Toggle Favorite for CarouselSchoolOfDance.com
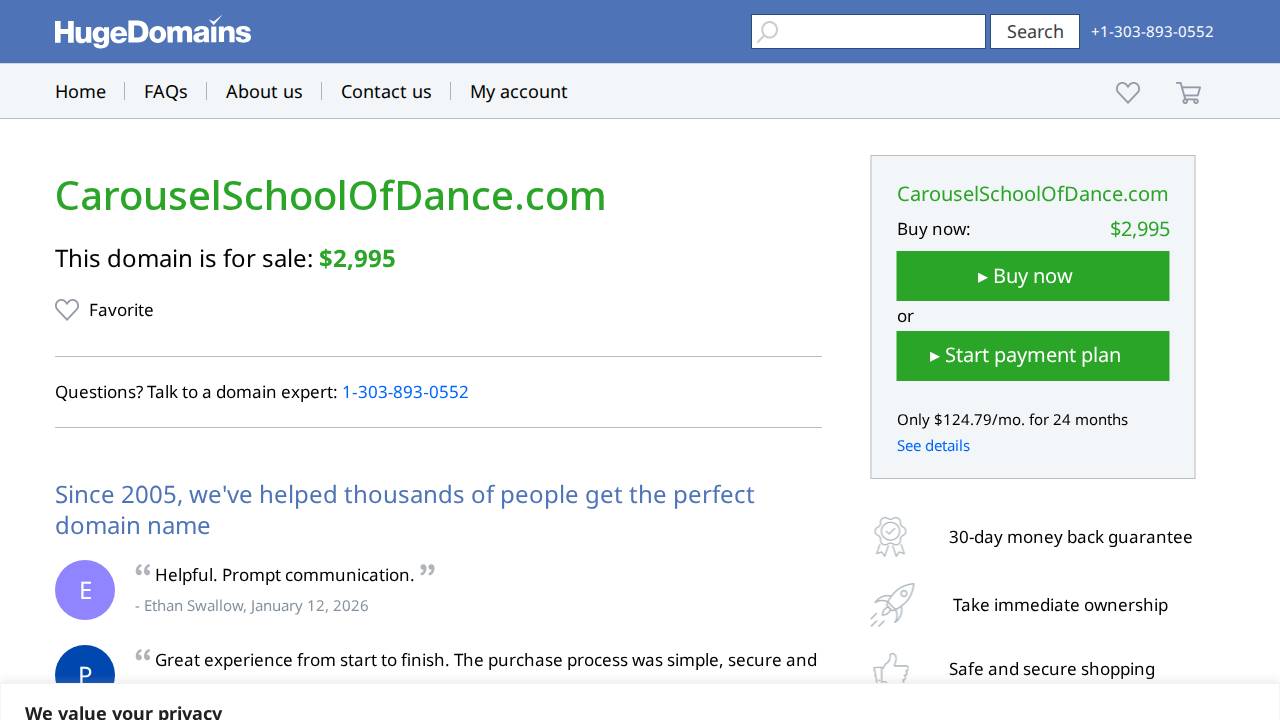 click(104, 310)
